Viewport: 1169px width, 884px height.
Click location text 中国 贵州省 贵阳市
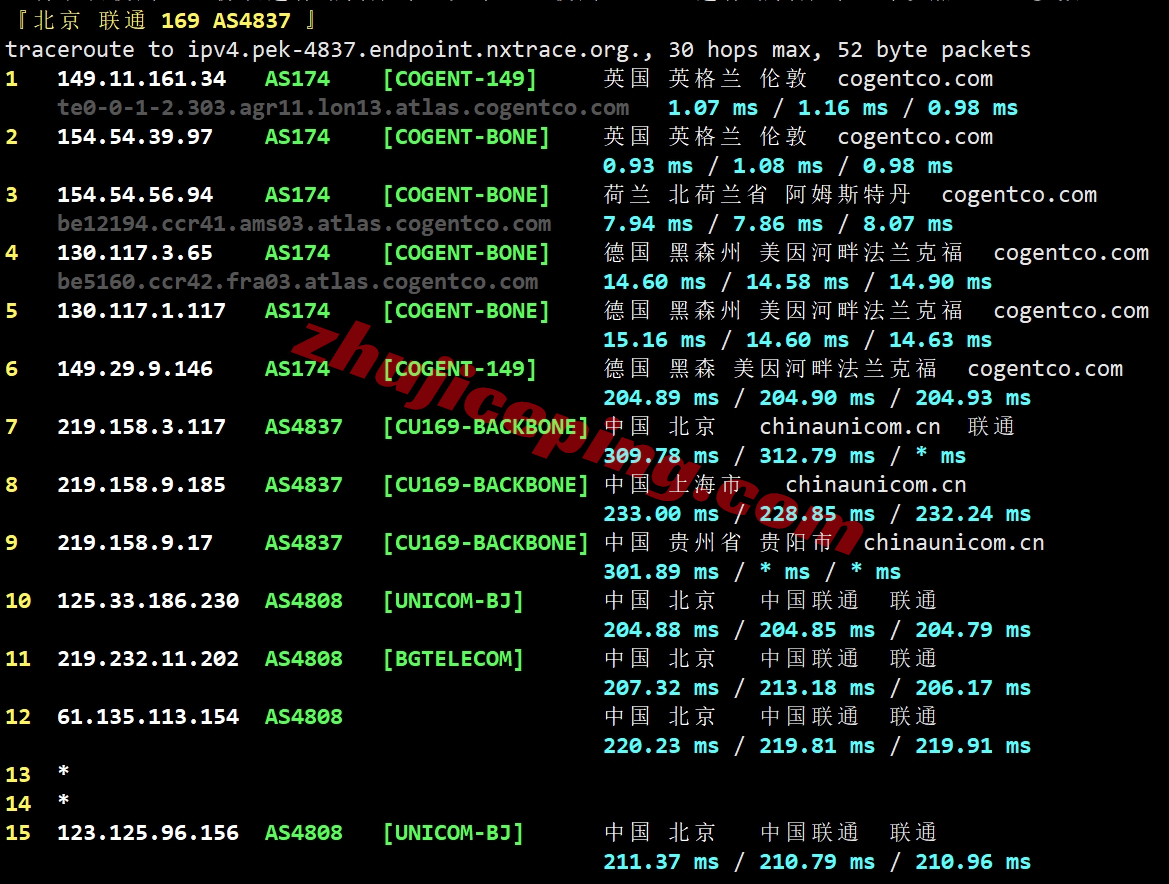click(x=718, y=543)
